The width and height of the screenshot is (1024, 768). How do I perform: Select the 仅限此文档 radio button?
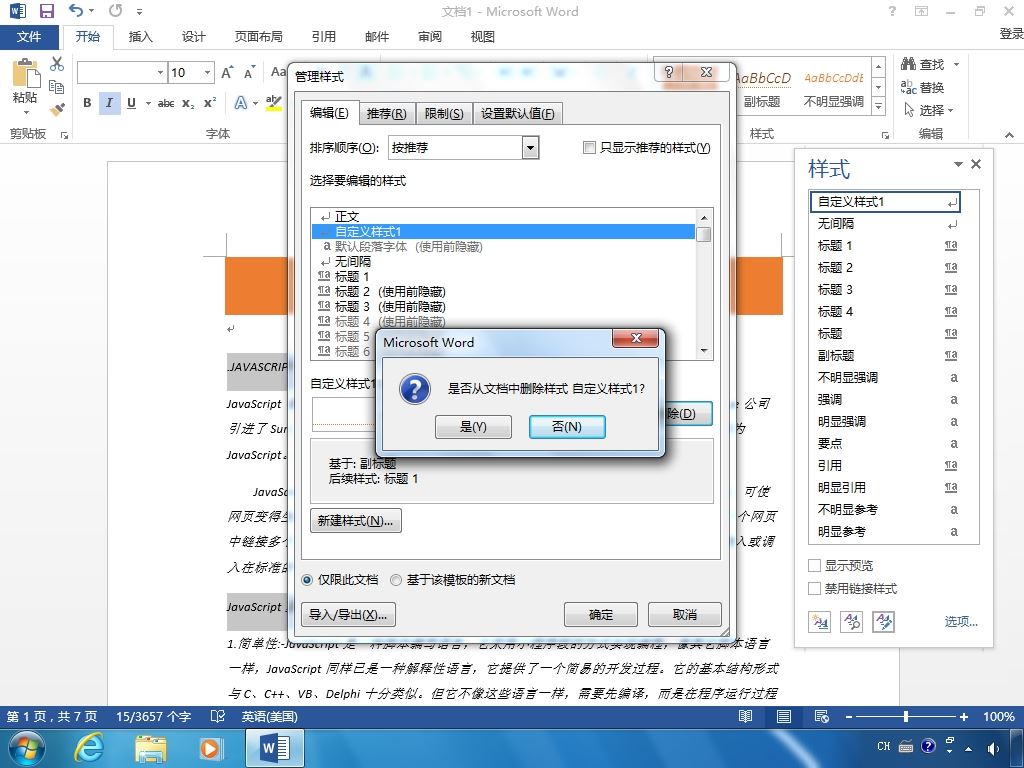click(306, 580)
